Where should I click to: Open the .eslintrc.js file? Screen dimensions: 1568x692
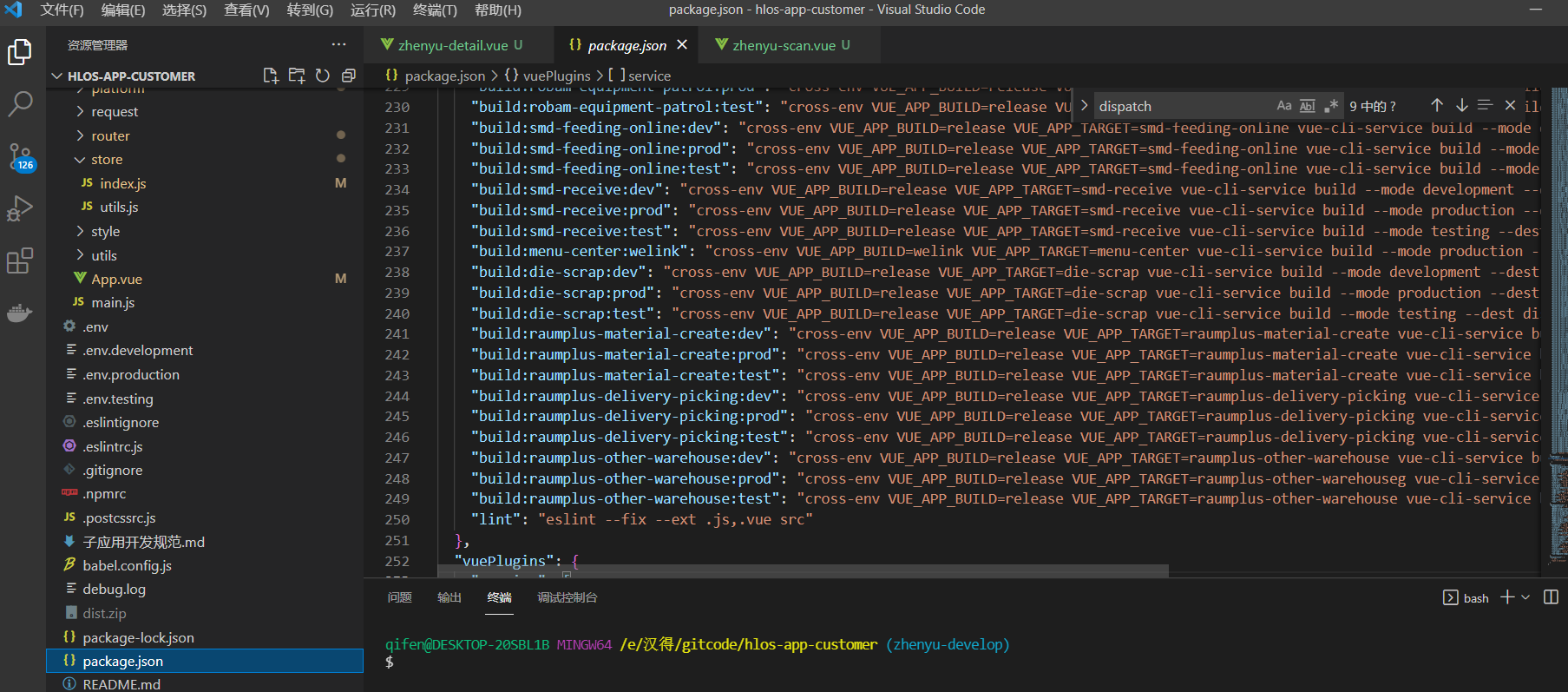pos(113,446)
